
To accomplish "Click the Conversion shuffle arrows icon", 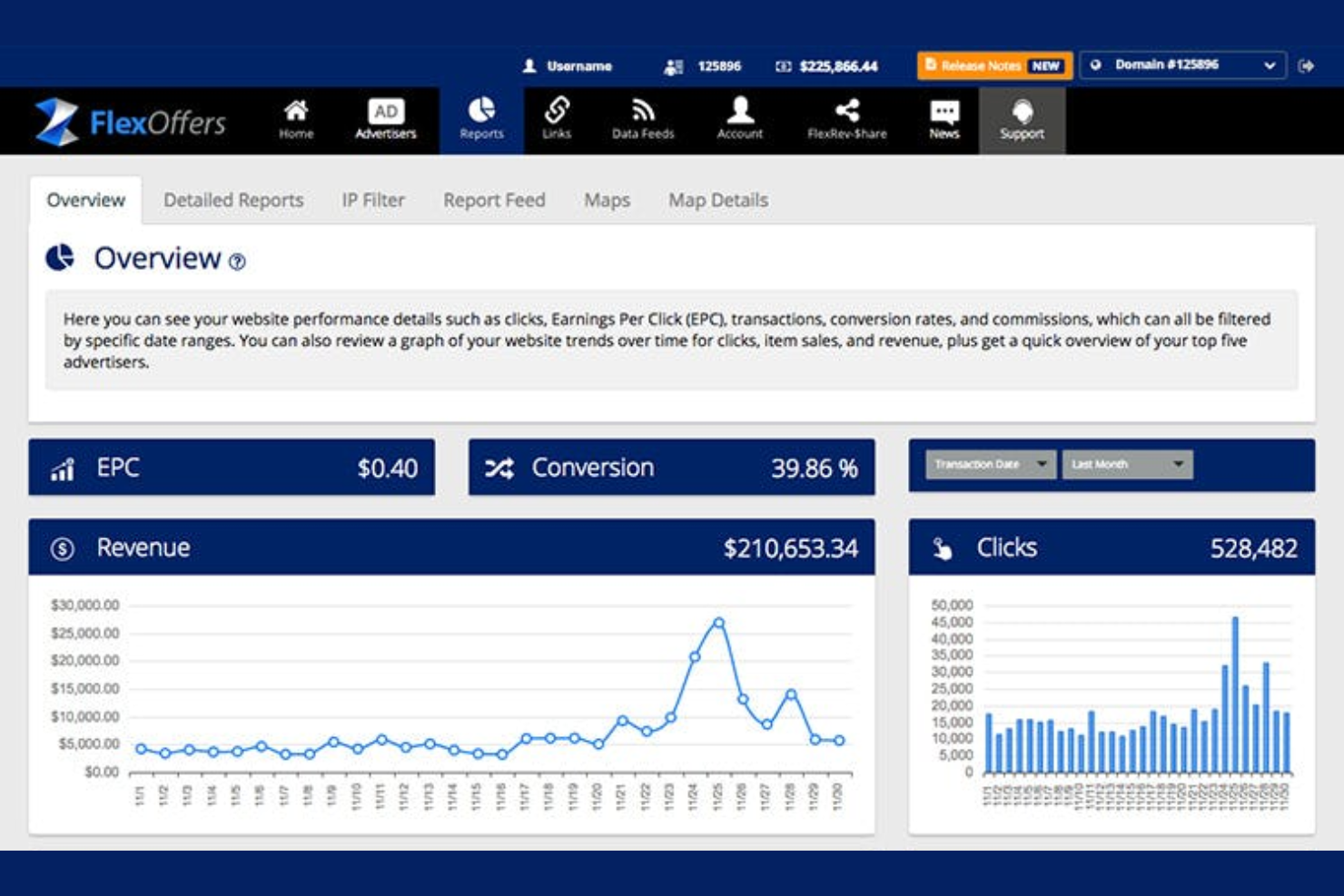I will 499,468.
